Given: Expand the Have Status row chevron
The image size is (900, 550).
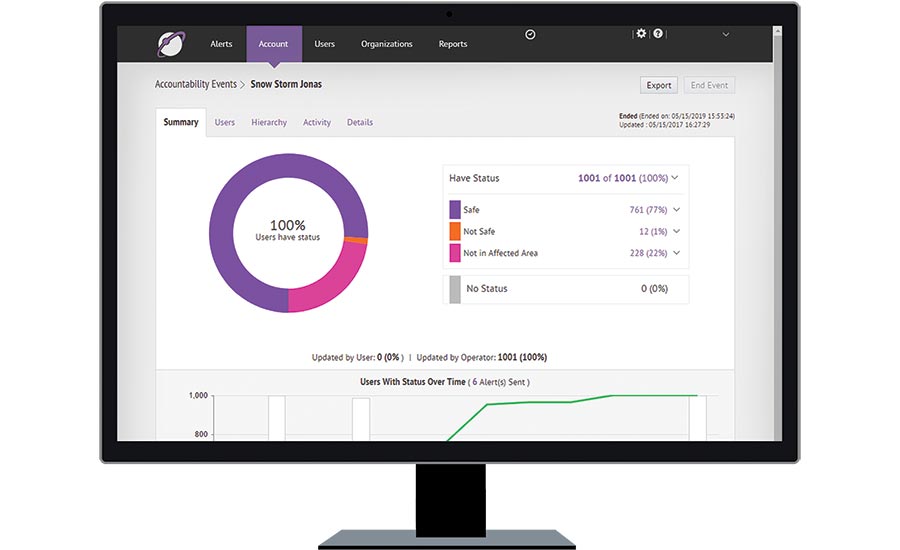Looking at the screenshot, I should [x=676, y=178].
